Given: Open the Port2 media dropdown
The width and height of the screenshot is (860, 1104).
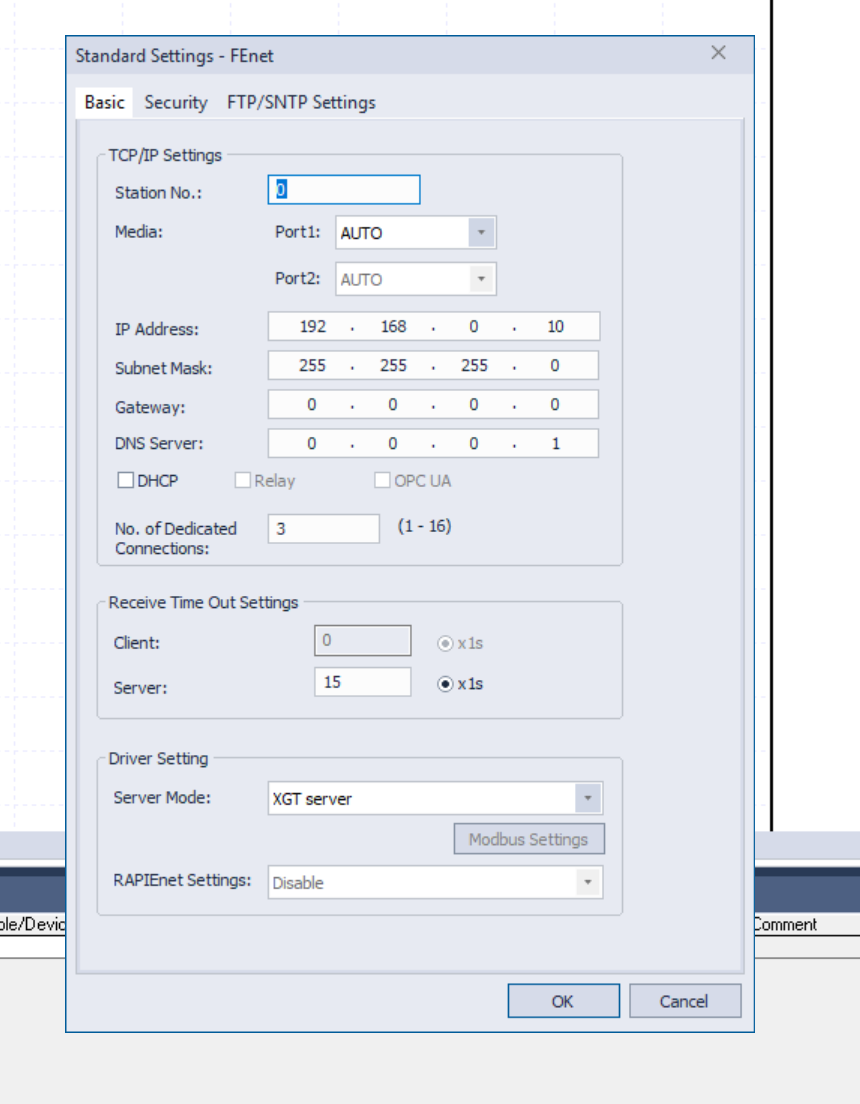Looking at the screenshot, I should 483,278.
